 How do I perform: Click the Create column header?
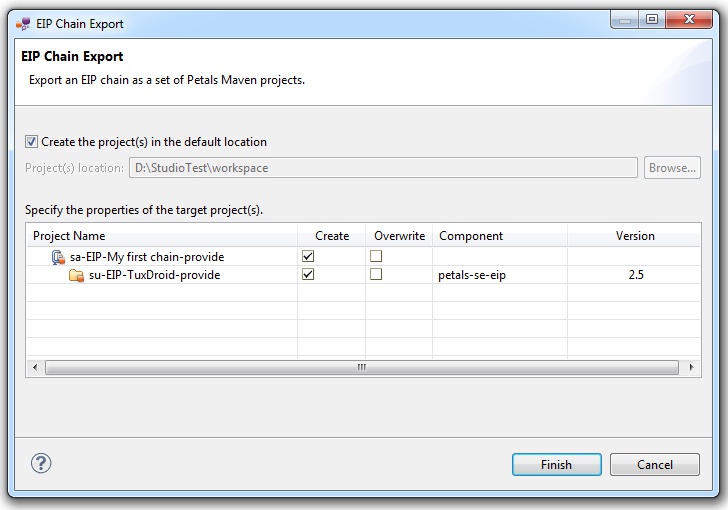(x=332, y=236)
